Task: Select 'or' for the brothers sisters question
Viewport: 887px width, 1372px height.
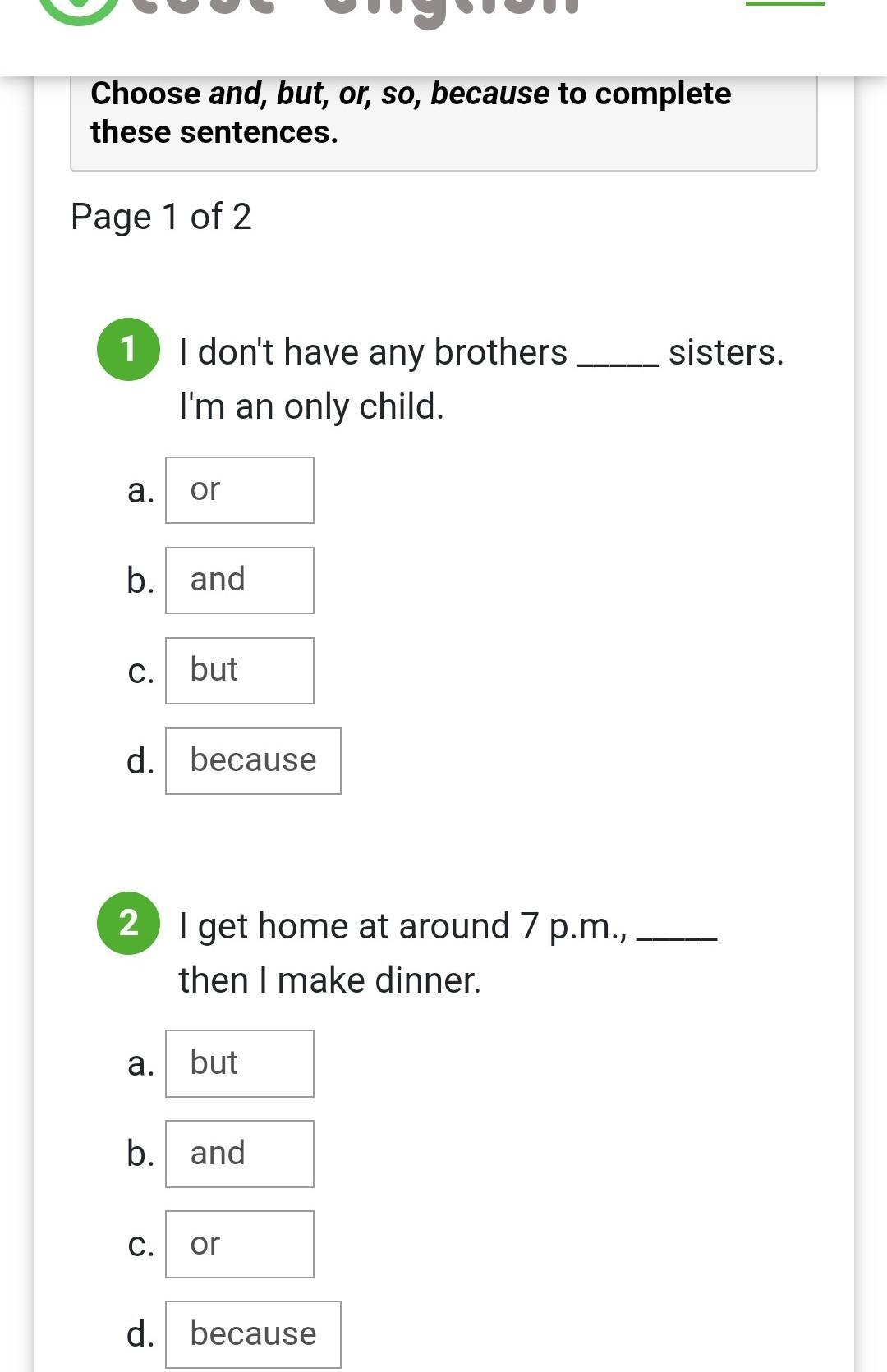Action: coord(239,490)
